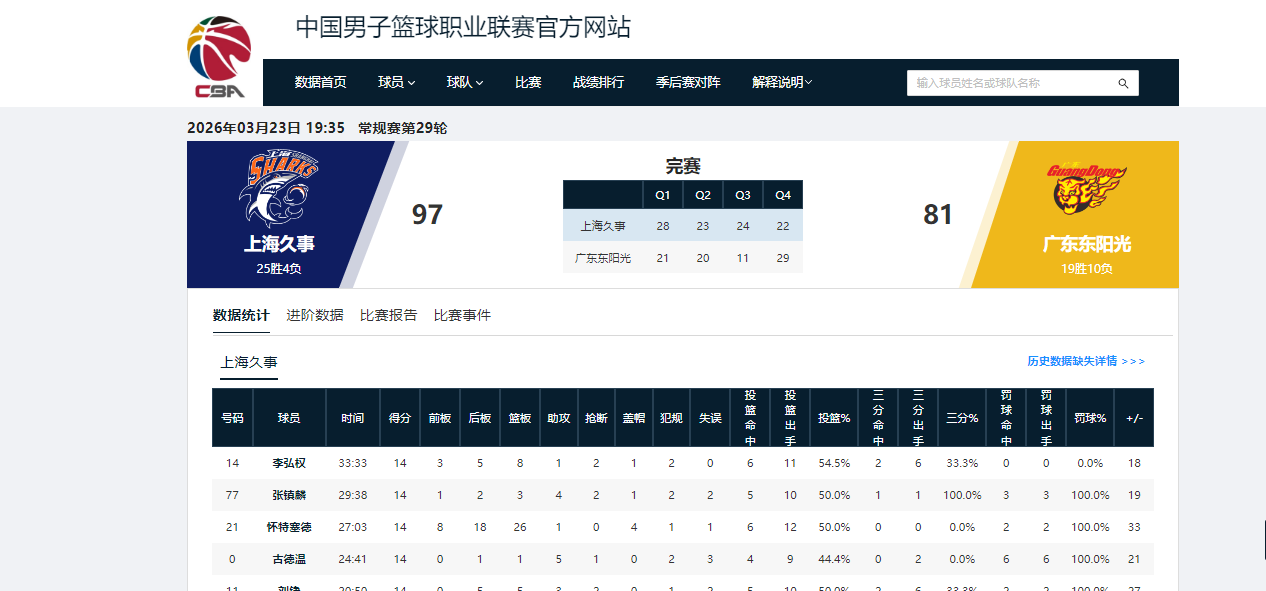
Task: Click player name 怀特塞德
Action: click(289, 527)
